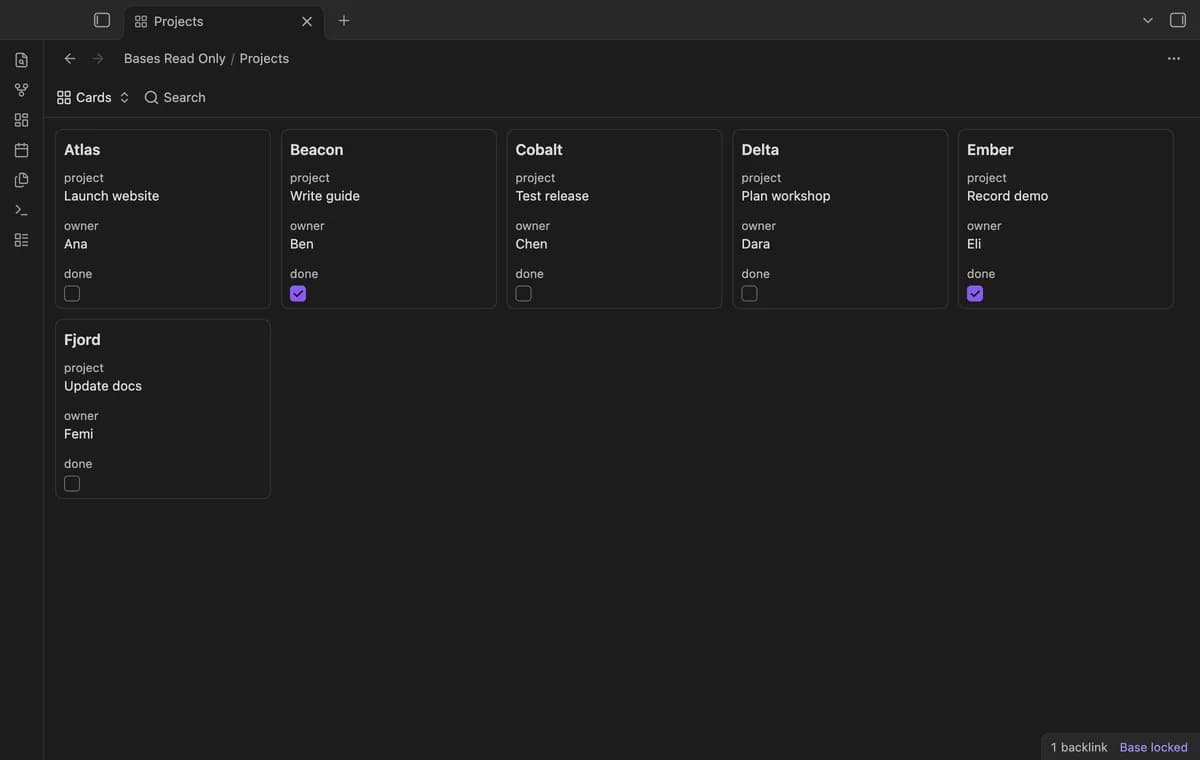This screenshot has width=1200, height=760.
Task: Click the Projects breadcrumb title
Action: (264, 58)
